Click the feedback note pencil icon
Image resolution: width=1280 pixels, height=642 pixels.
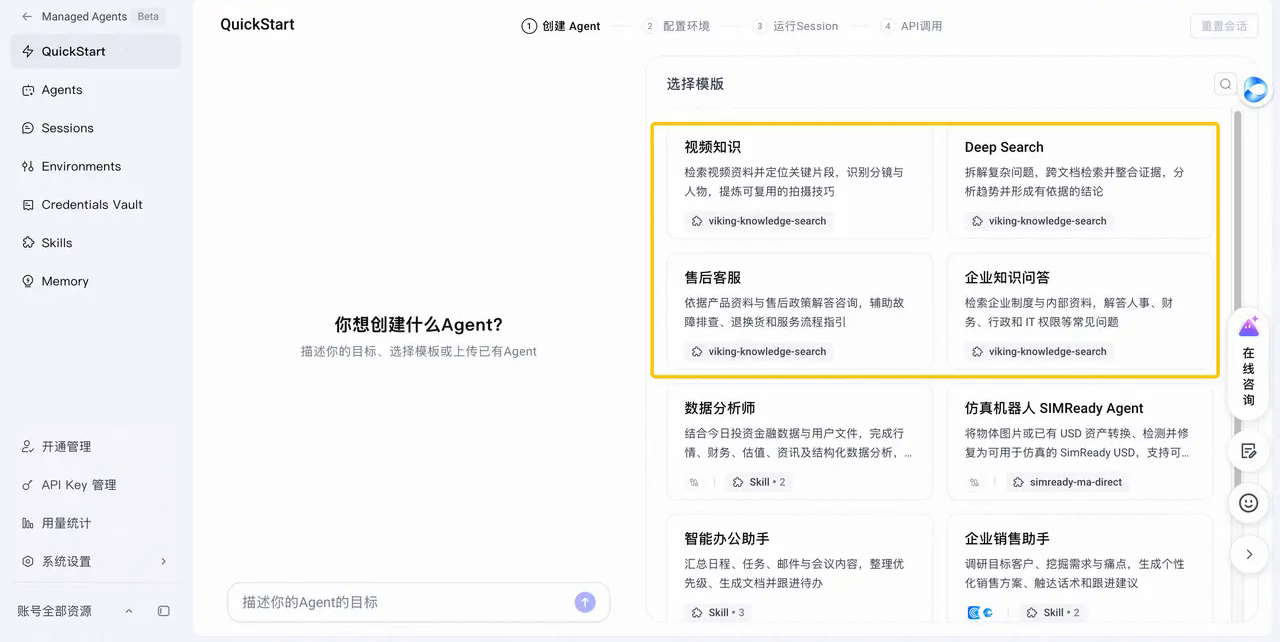tap(1248, 451)
